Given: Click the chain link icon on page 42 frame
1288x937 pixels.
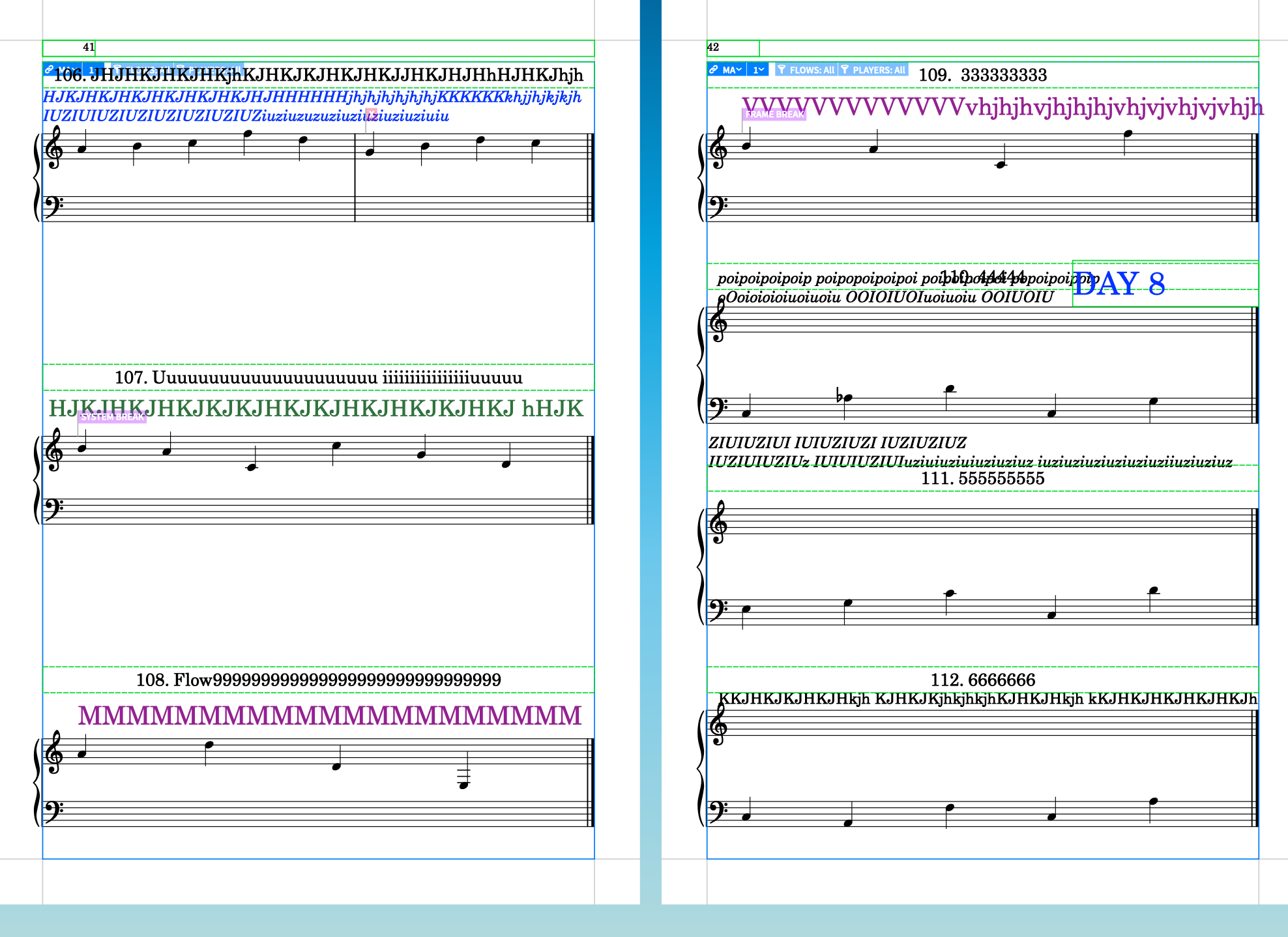Looking at the screenshot, I should (x=714, y=70).
